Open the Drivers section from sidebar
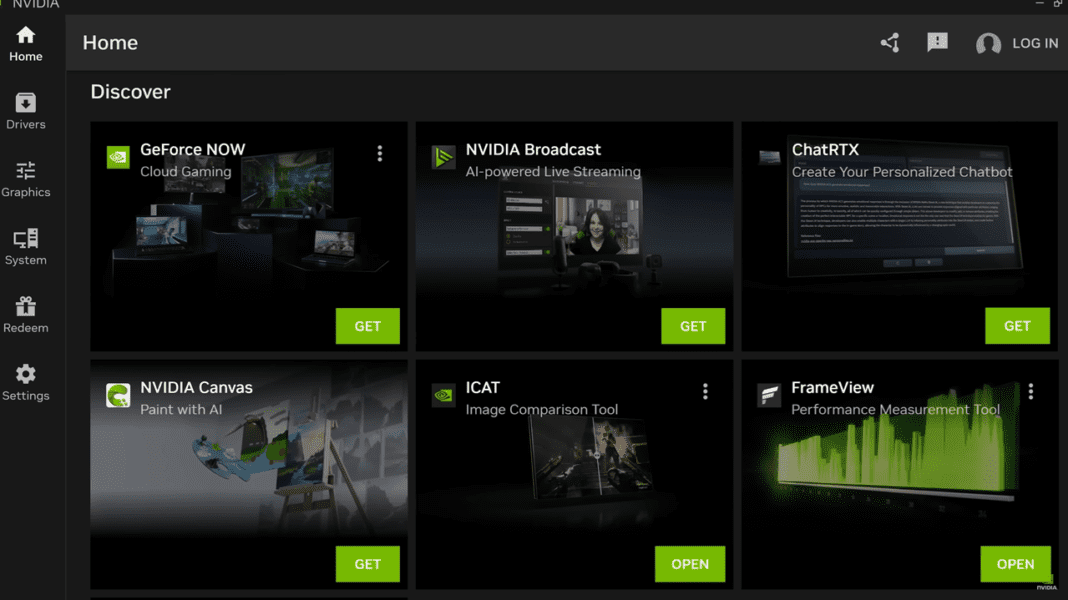This screenshot has width=1068, height=600. (x=25, y=108)
